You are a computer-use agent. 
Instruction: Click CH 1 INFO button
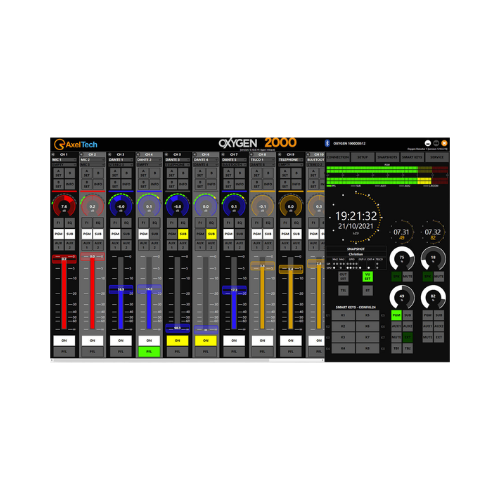pos(70,184)
